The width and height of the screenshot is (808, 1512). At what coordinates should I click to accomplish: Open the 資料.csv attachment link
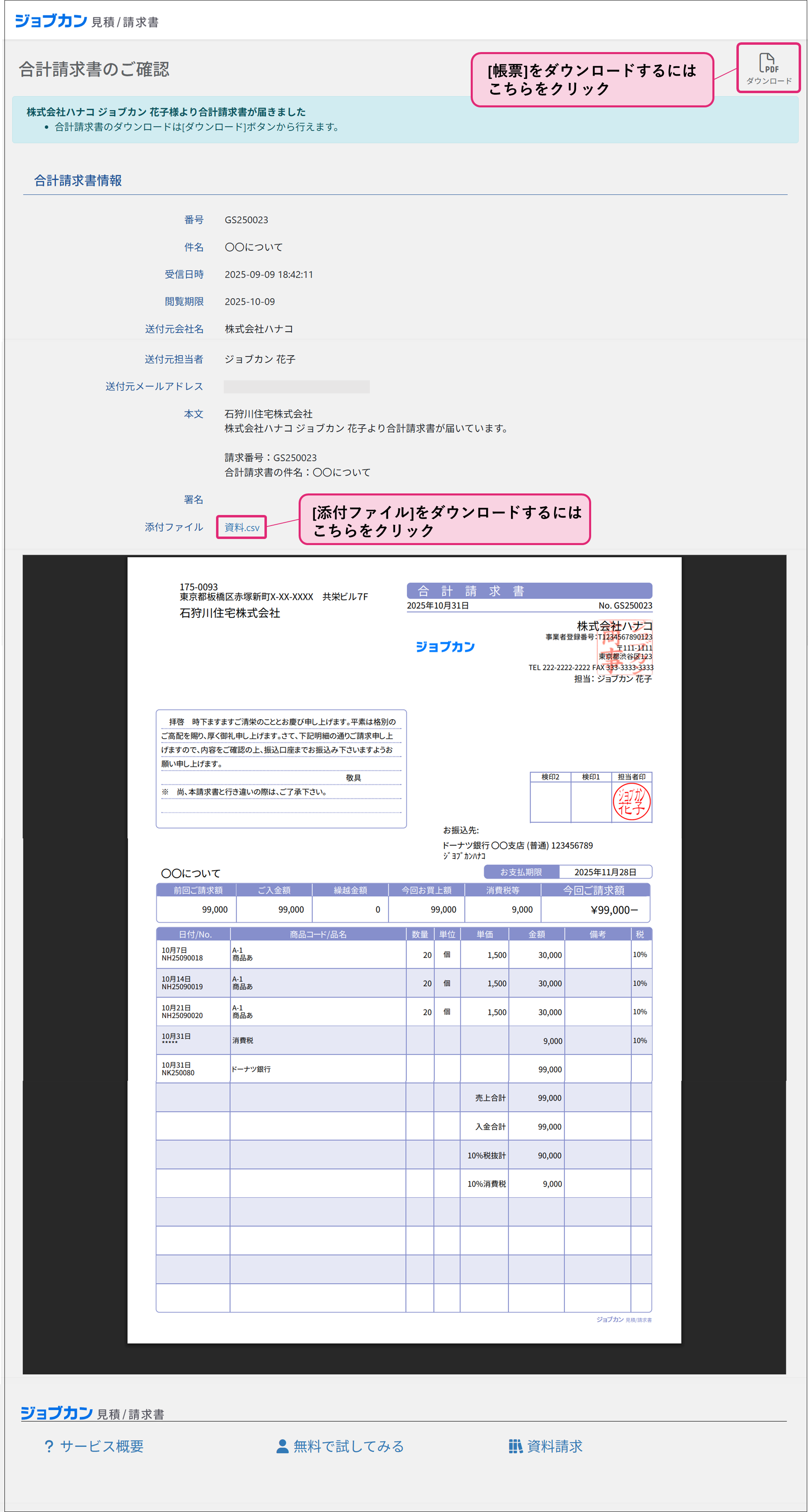[x=241, y=527]
